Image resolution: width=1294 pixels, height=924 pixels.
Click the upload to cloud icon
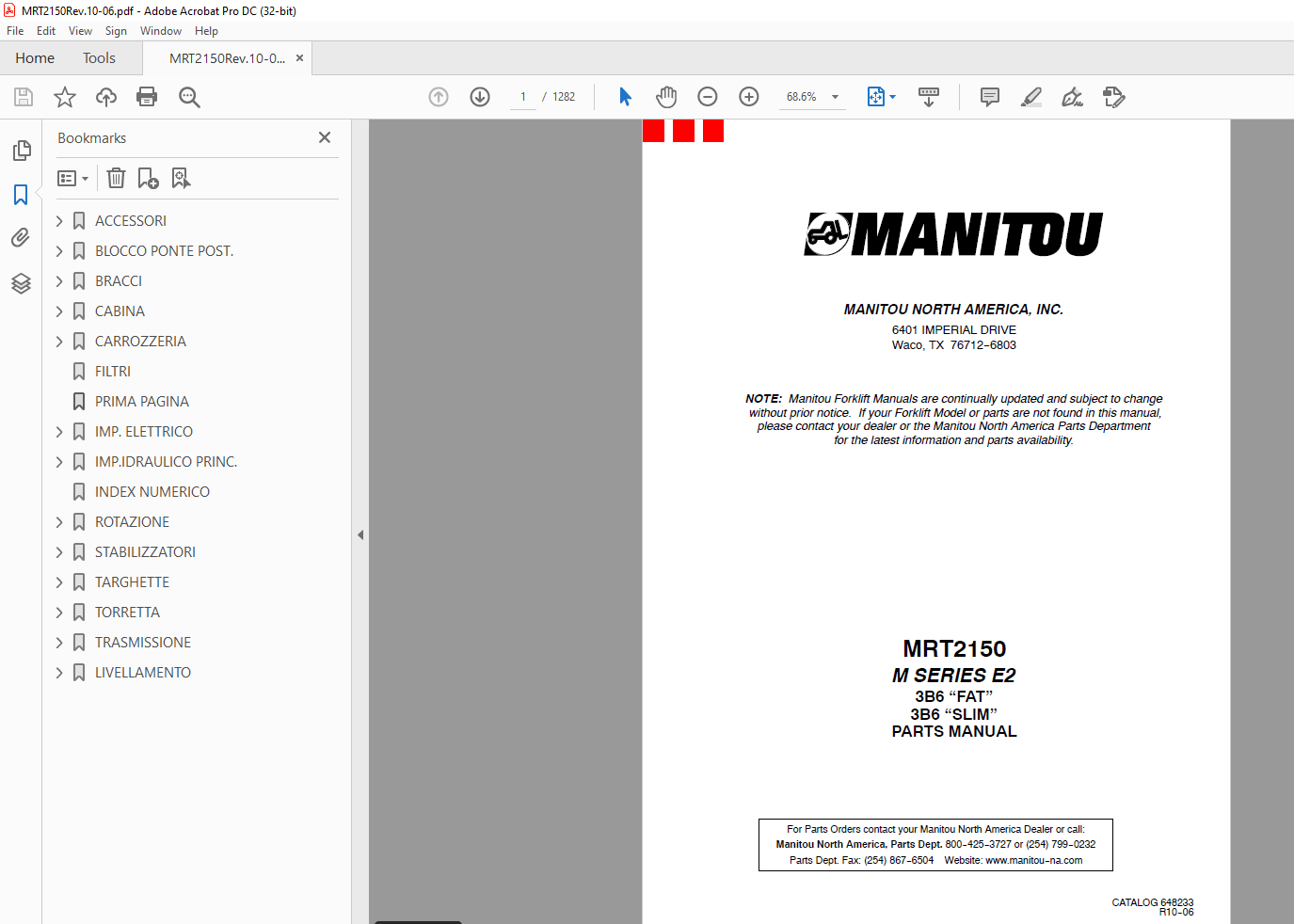(x=106, y=97)
